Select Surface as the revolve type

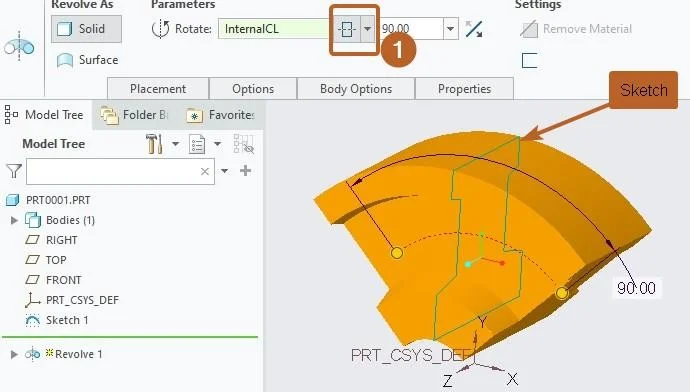pos(88,60)
